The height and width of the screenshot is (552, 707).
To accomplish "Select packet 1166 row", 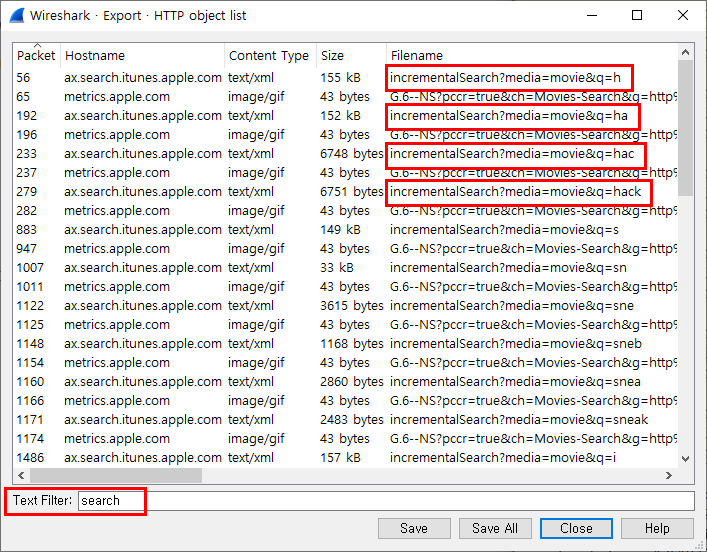I will (345, 400).
